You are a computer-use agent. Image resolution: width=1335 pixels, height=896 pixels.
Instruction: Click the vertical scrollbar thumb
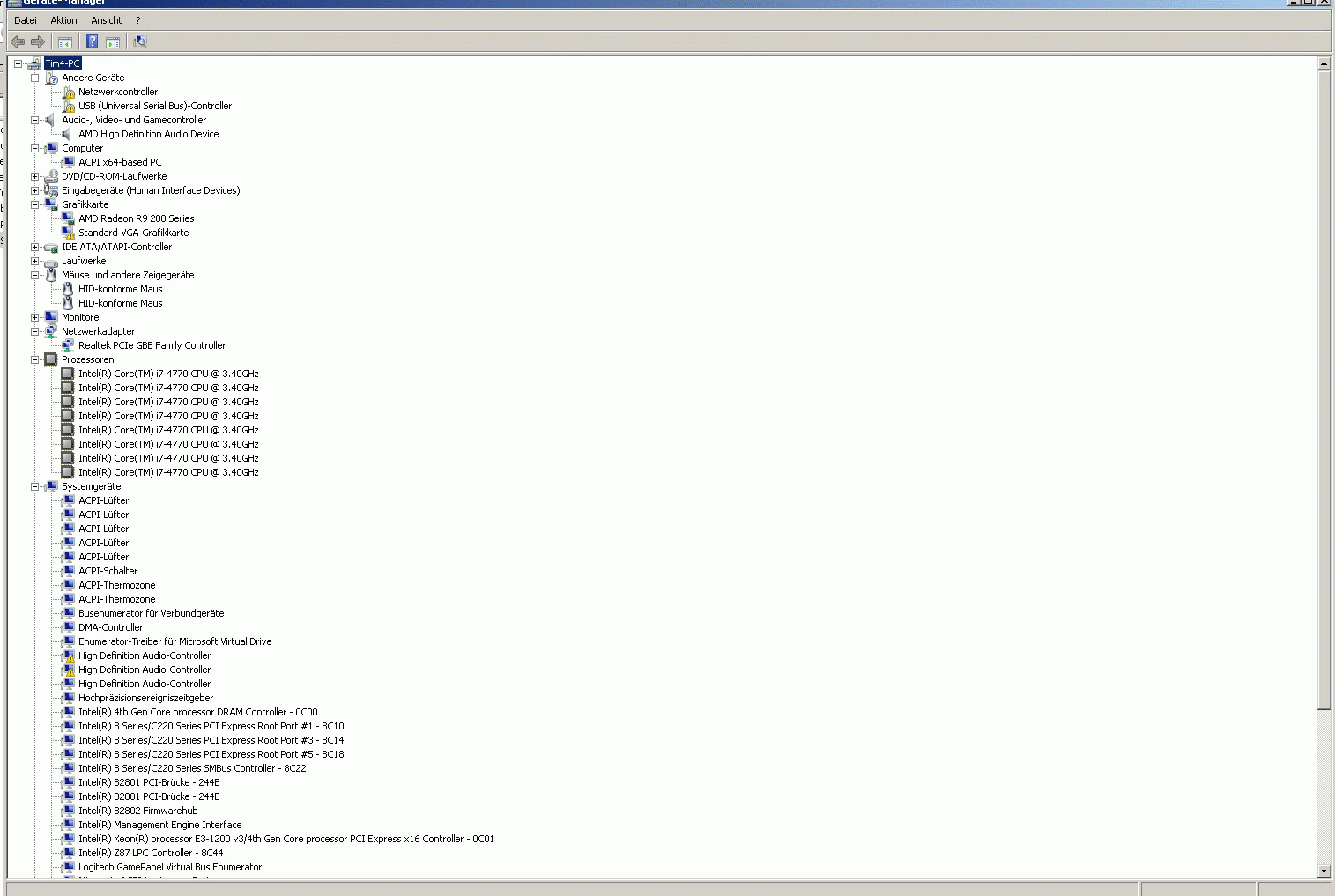coord(1324,389)
